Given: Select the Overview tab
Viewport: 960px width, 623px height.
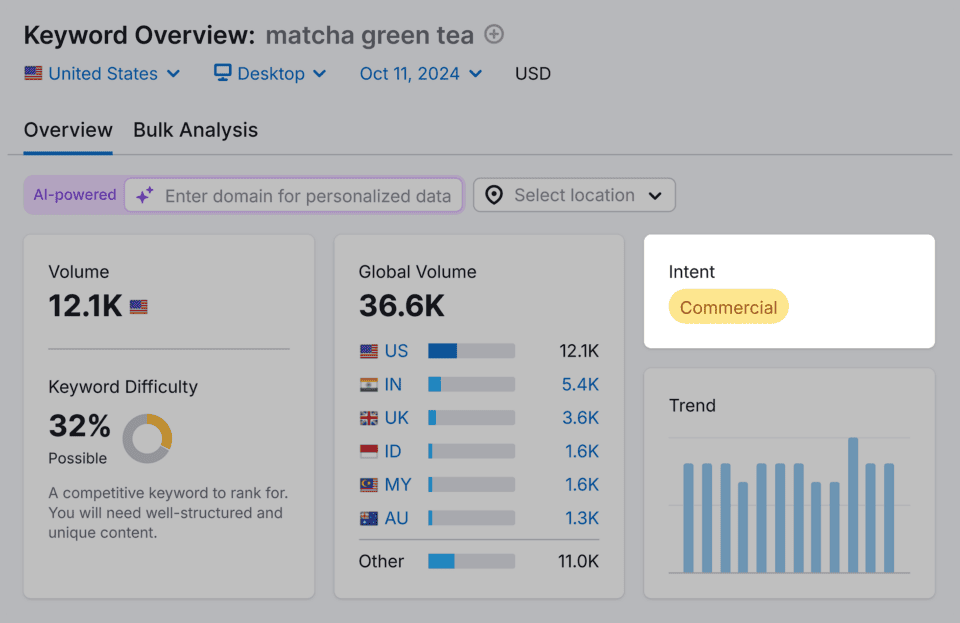Looking at the screenshot, I should click(x=68, y=130).
